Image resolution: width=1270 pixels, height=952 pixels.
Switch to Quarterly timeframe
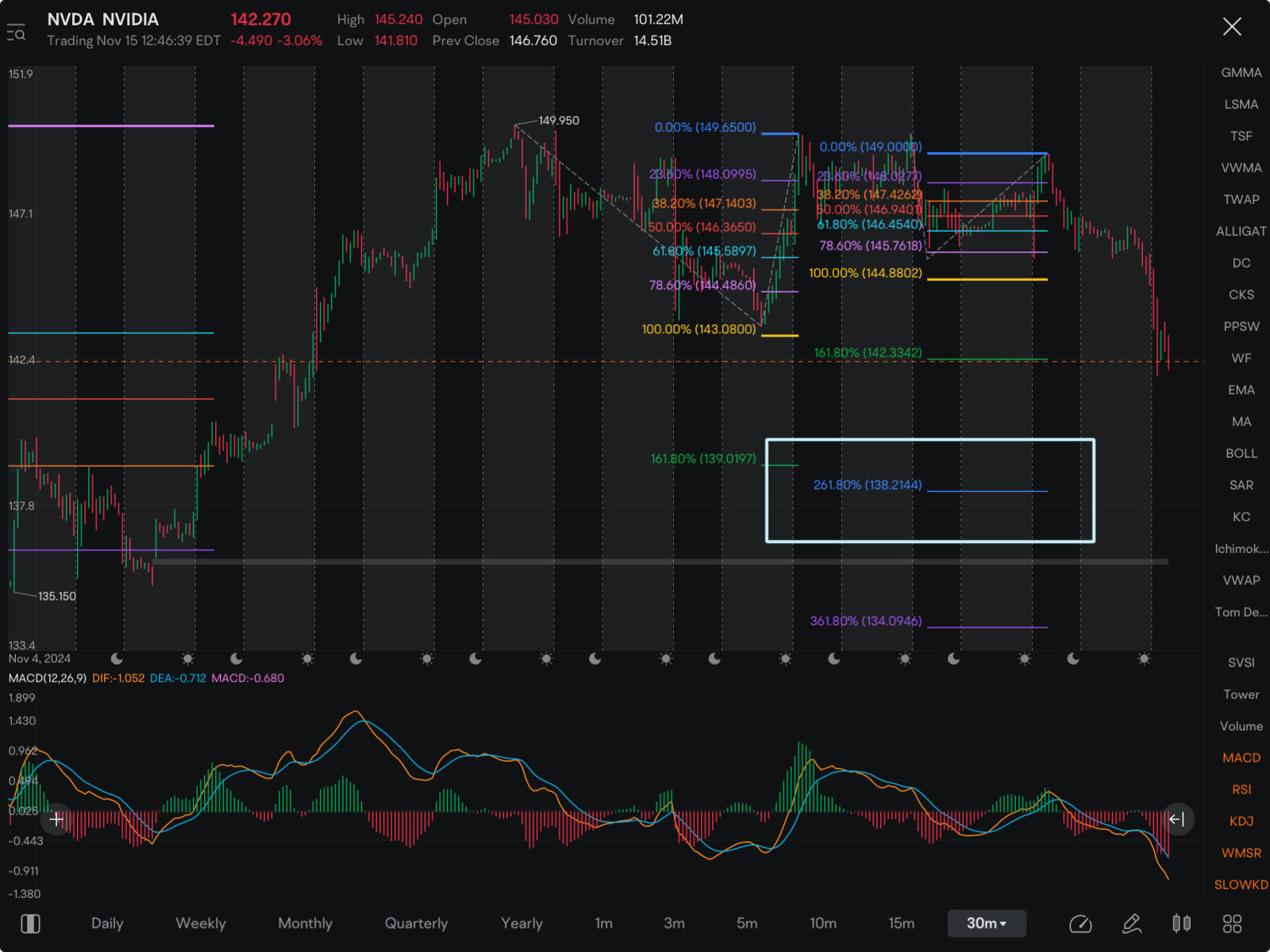coord(416,923)
